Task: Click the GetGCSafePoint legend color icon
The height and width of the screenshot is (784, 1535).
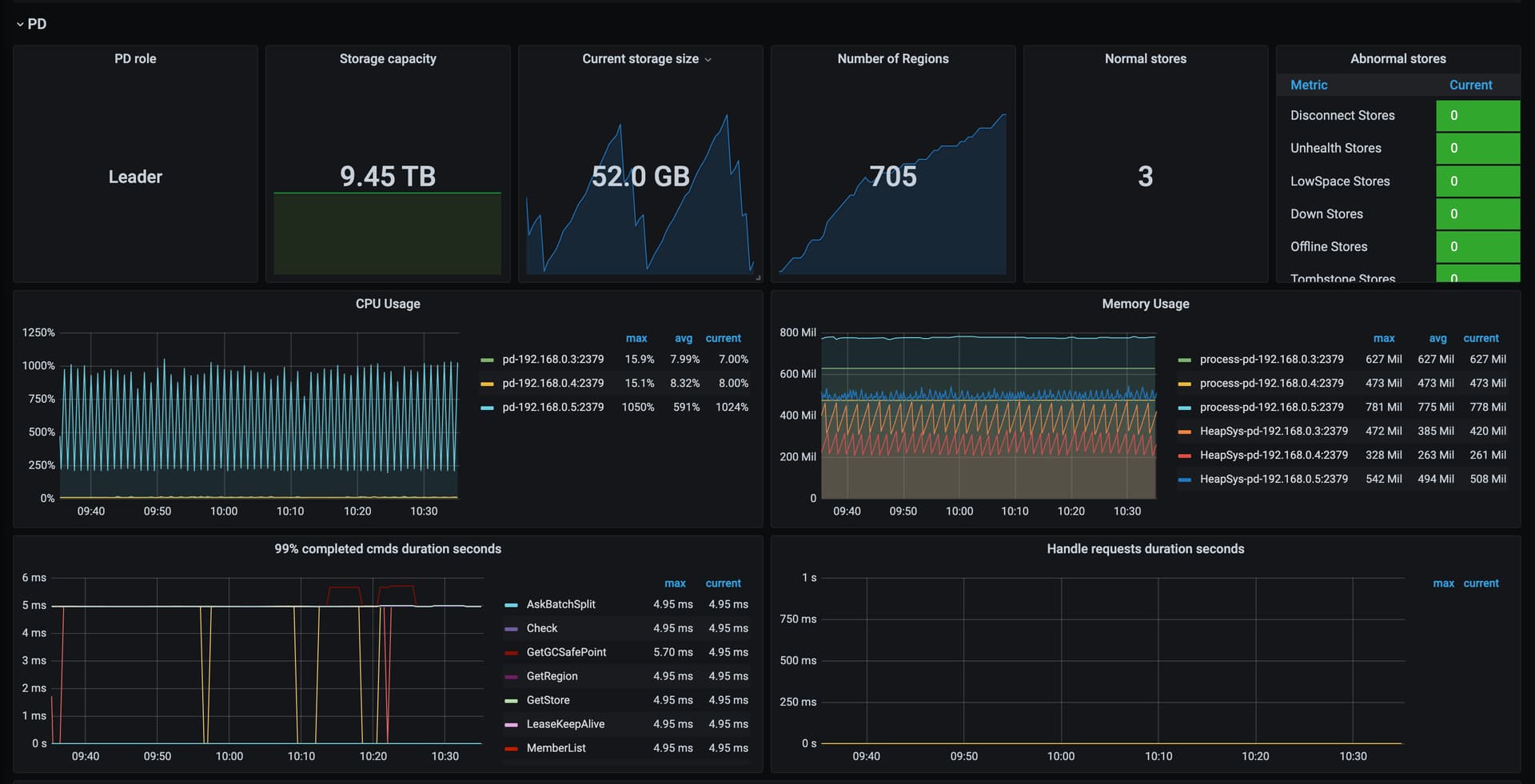Action: (x=511, y=653)
